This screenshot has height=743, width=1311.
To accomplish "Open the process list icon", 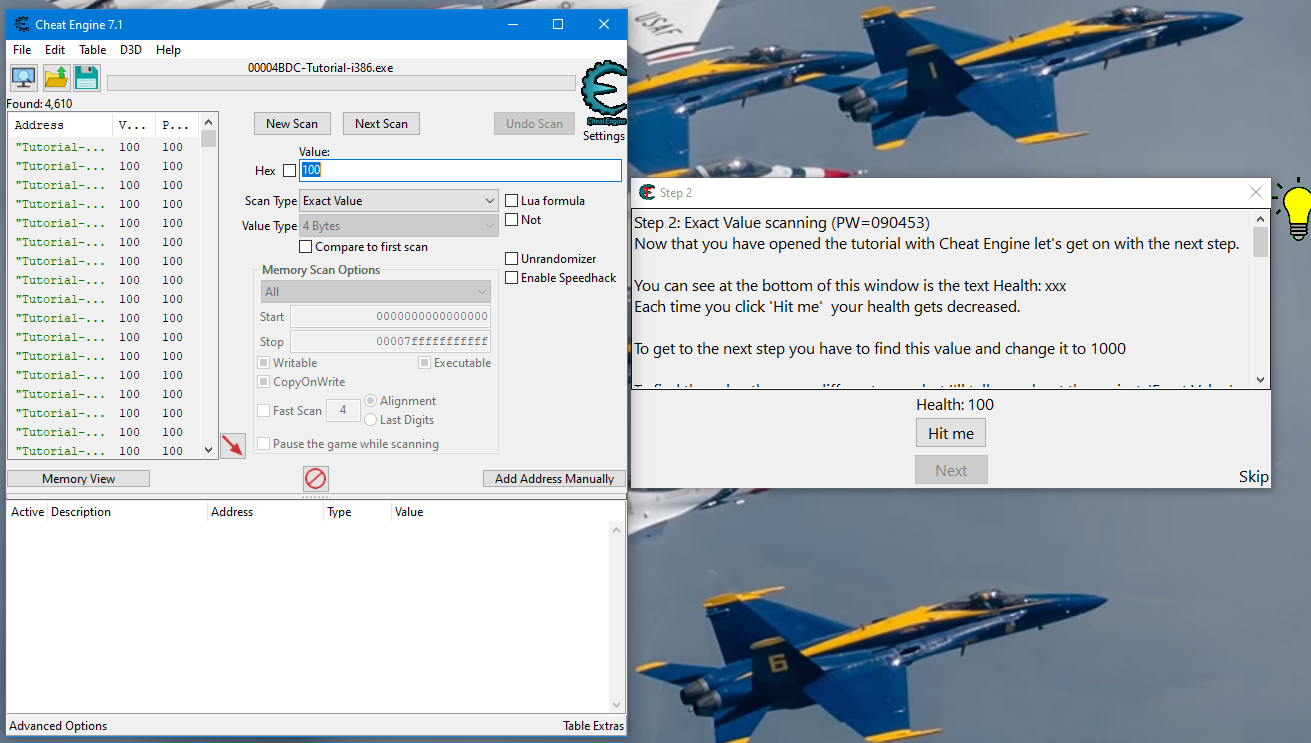I will (22, 77).
